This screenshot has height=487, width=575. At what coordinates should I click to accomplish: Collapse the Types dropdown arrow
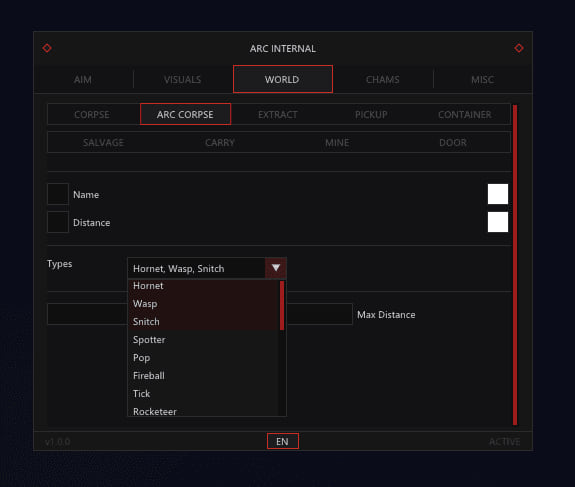tap(276, 268)
